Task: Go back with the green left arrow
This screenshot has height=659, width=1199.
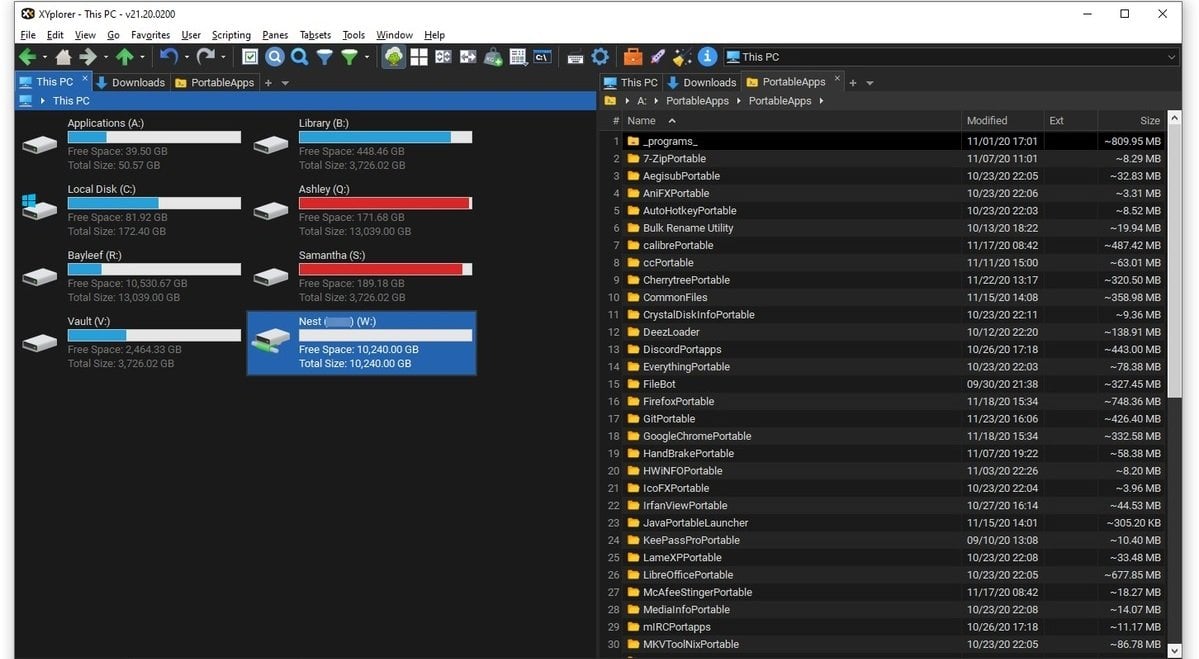Action: pos(28,57)
